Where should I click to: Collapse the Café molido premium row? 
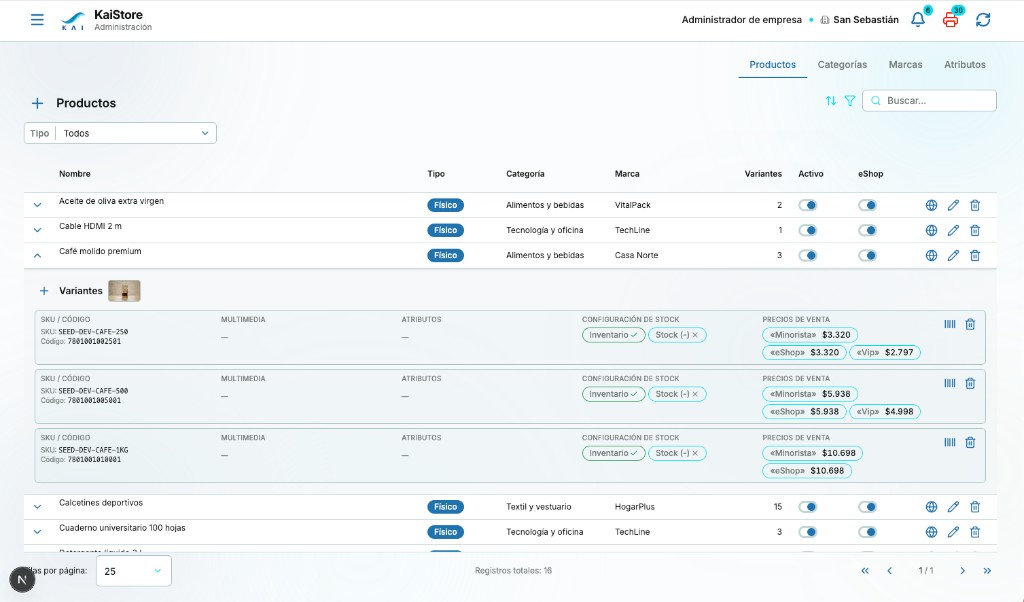tap(37, 255)
